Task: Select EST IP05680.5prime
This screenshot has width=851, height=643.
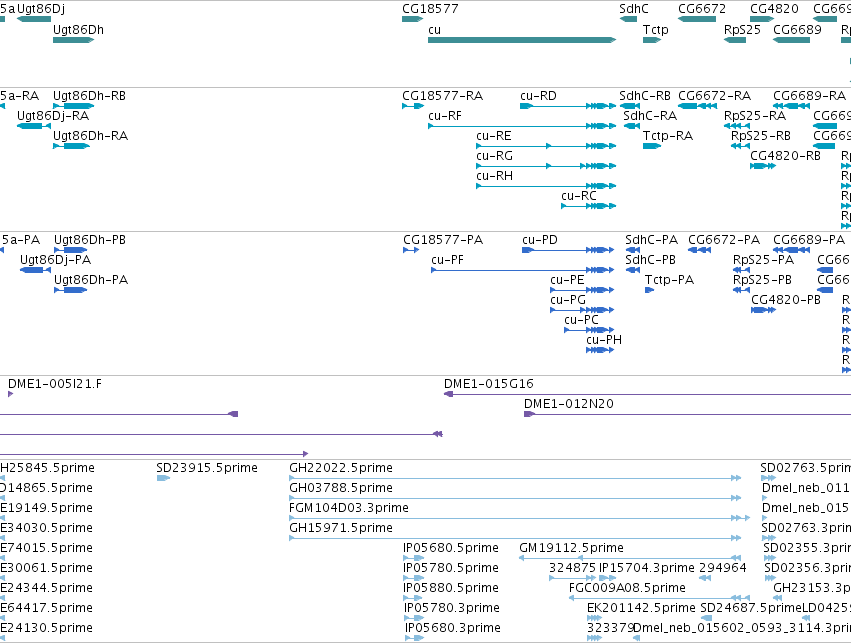Action: (414, 558)
